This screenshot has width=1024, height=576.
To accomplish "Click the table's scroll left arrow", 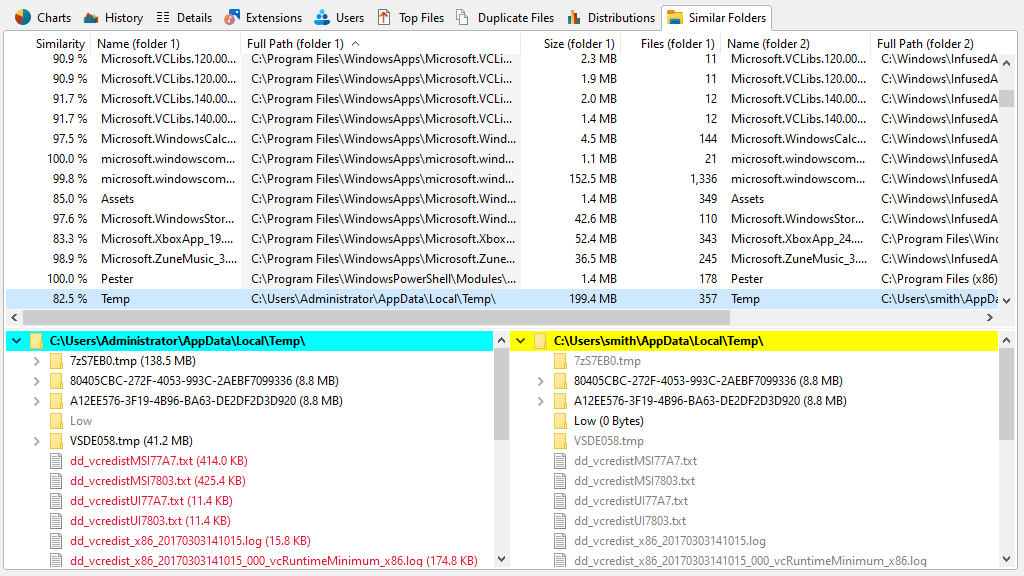I will tap(14, 317).
